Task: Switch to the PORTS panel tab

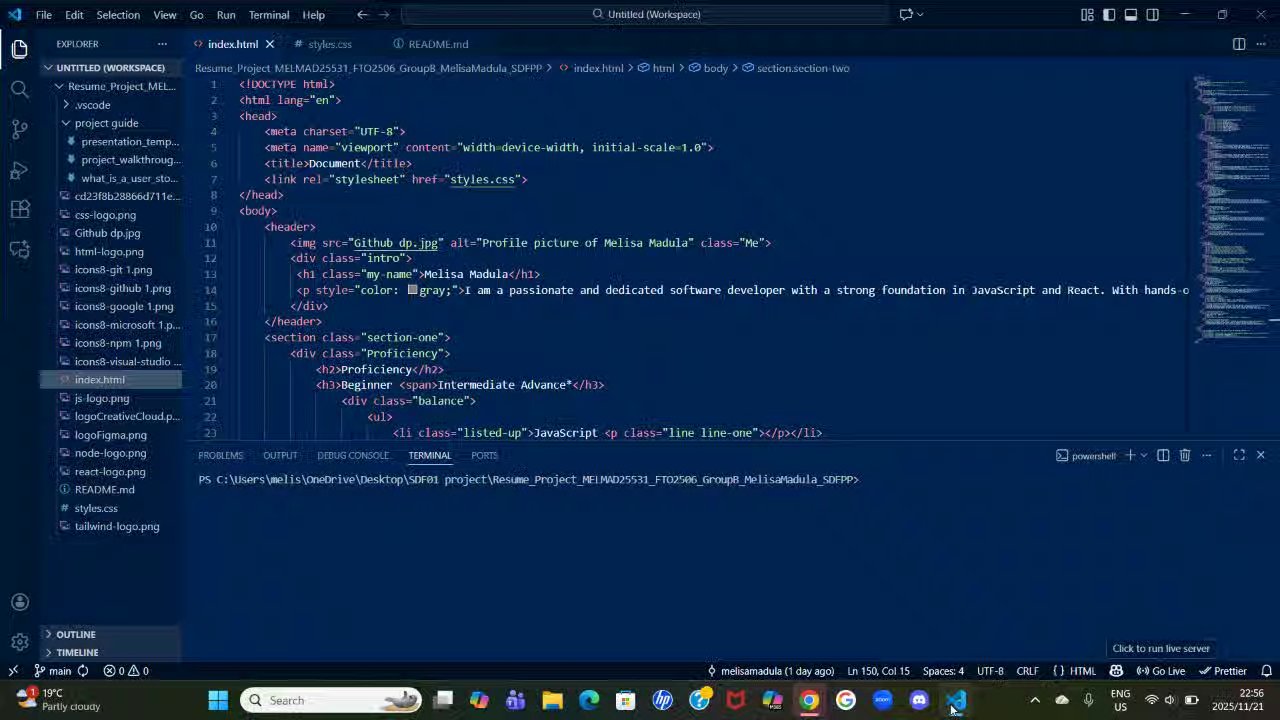Action: coord(484,456)
